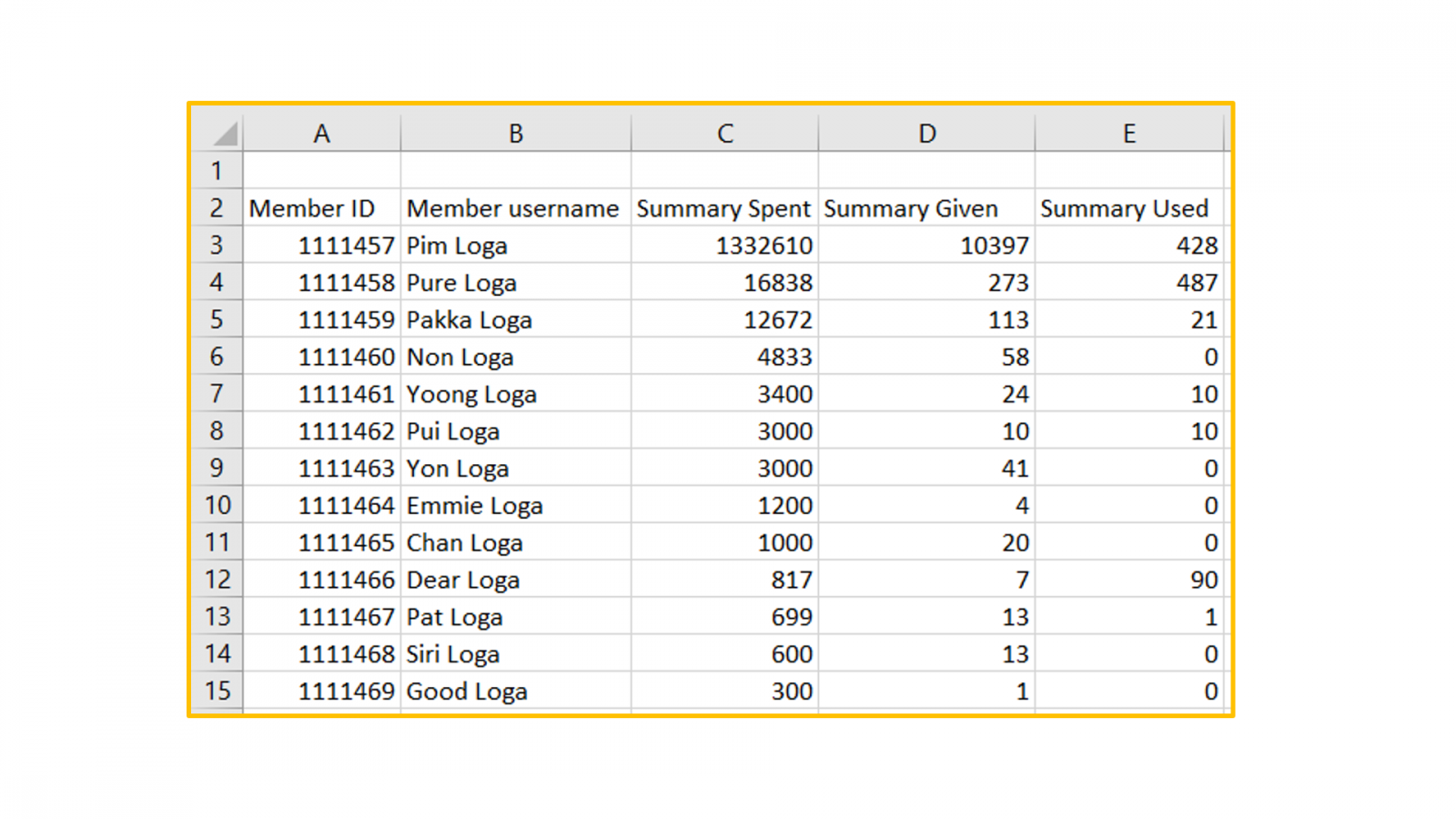Select column B header
The image size is (1456, 819).
pyautogui.click(x=515, y=133)
